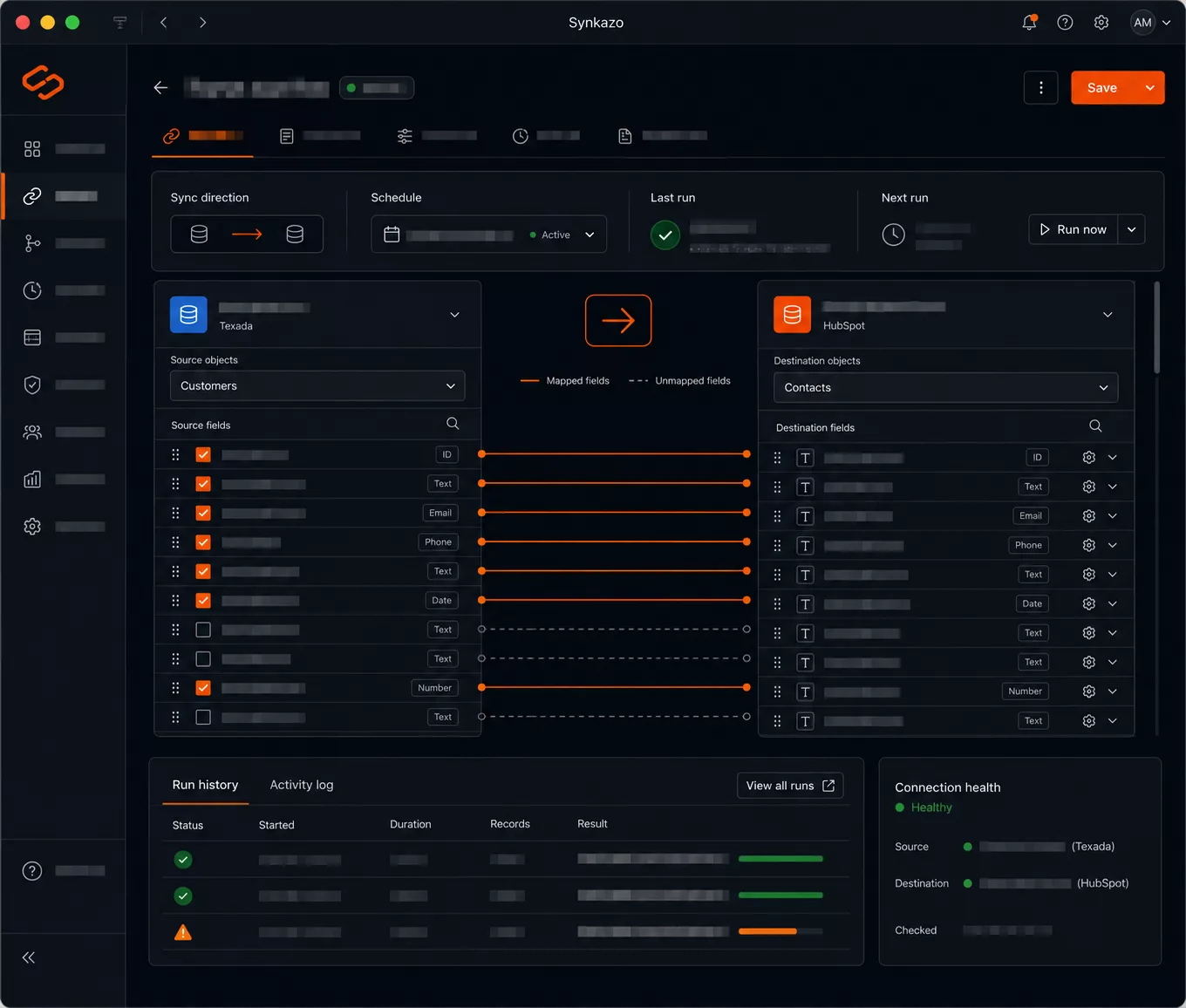Viewport: 1186px width, 1008px height.
Task: Switch to the Run history tab
Action: click(205, 785)
